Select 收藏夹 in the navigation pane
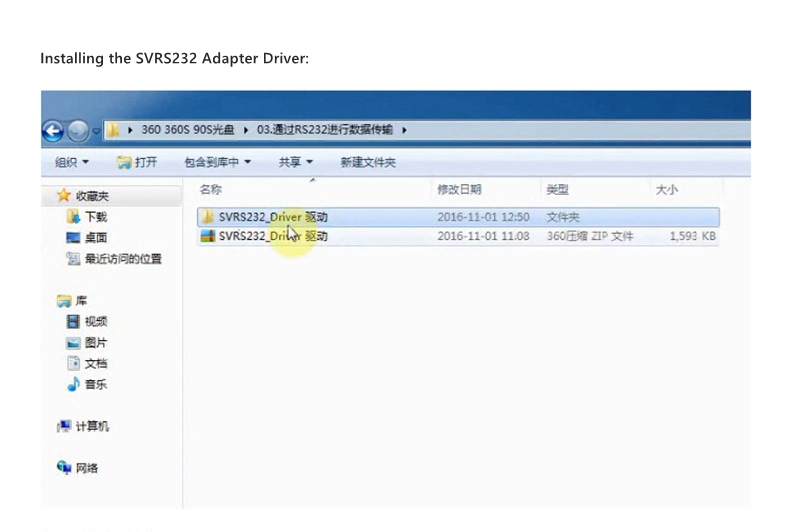The image size is (790, 532). pos(92,196)
